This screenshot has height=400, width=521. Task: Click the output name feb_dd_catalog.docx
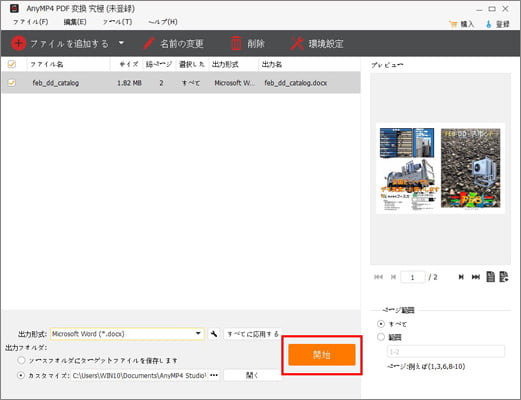coord(296,83)
